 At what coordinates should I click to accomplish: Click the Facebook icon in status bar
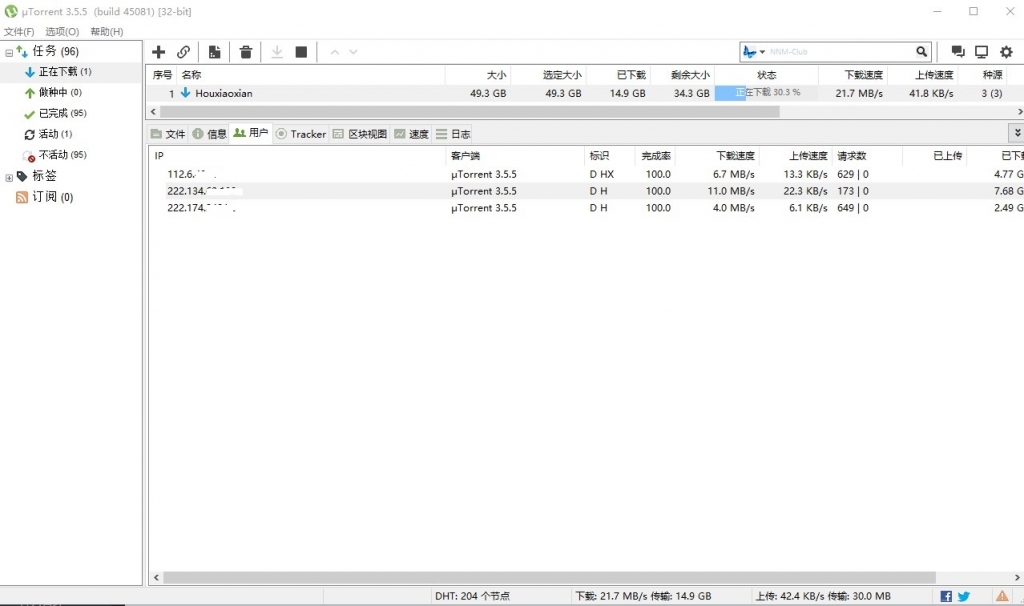click(x=946, y=596)
